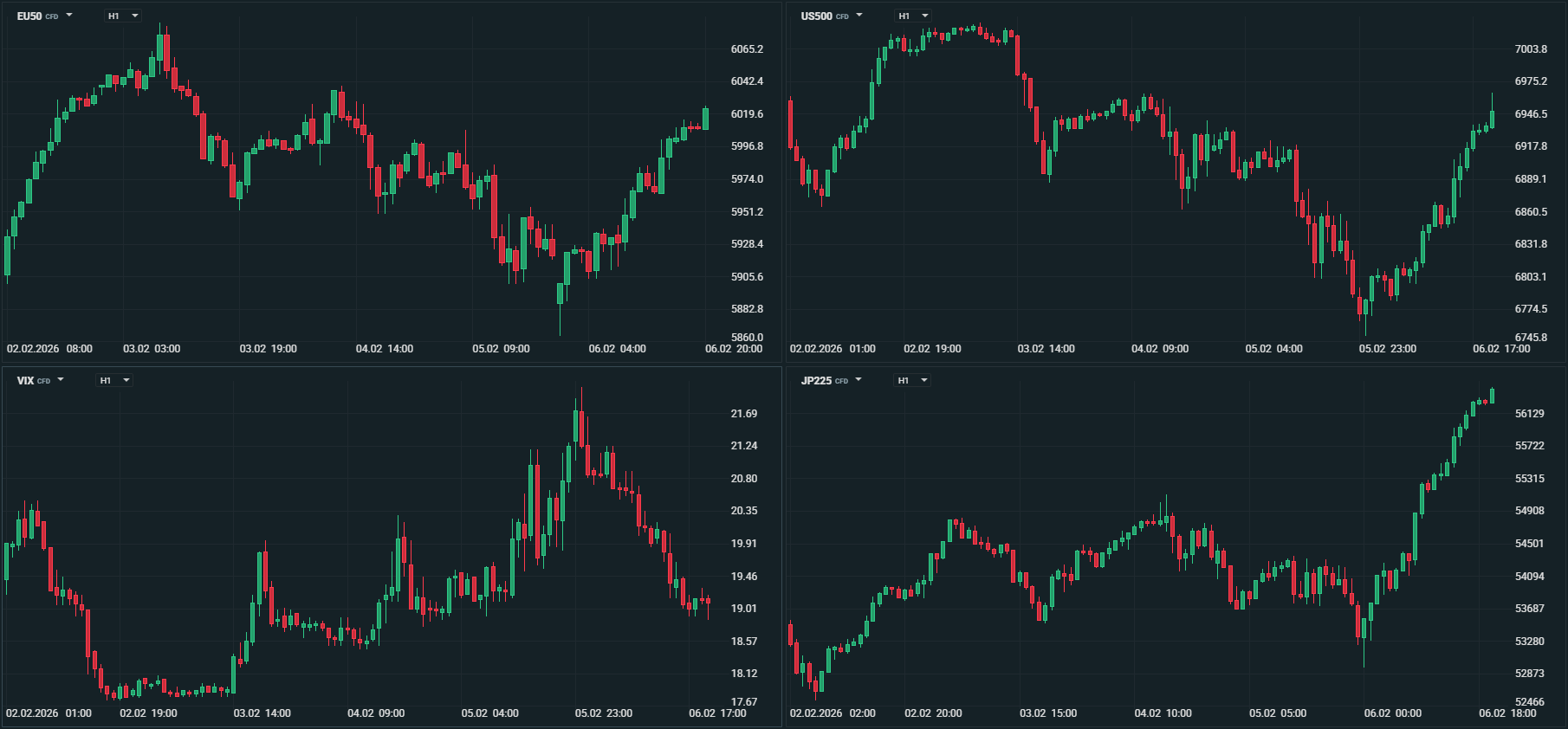1568x729 pixels.
Task: Click the 04.02 14:00 time label on EU50 chart
Action: coord(385,349)
